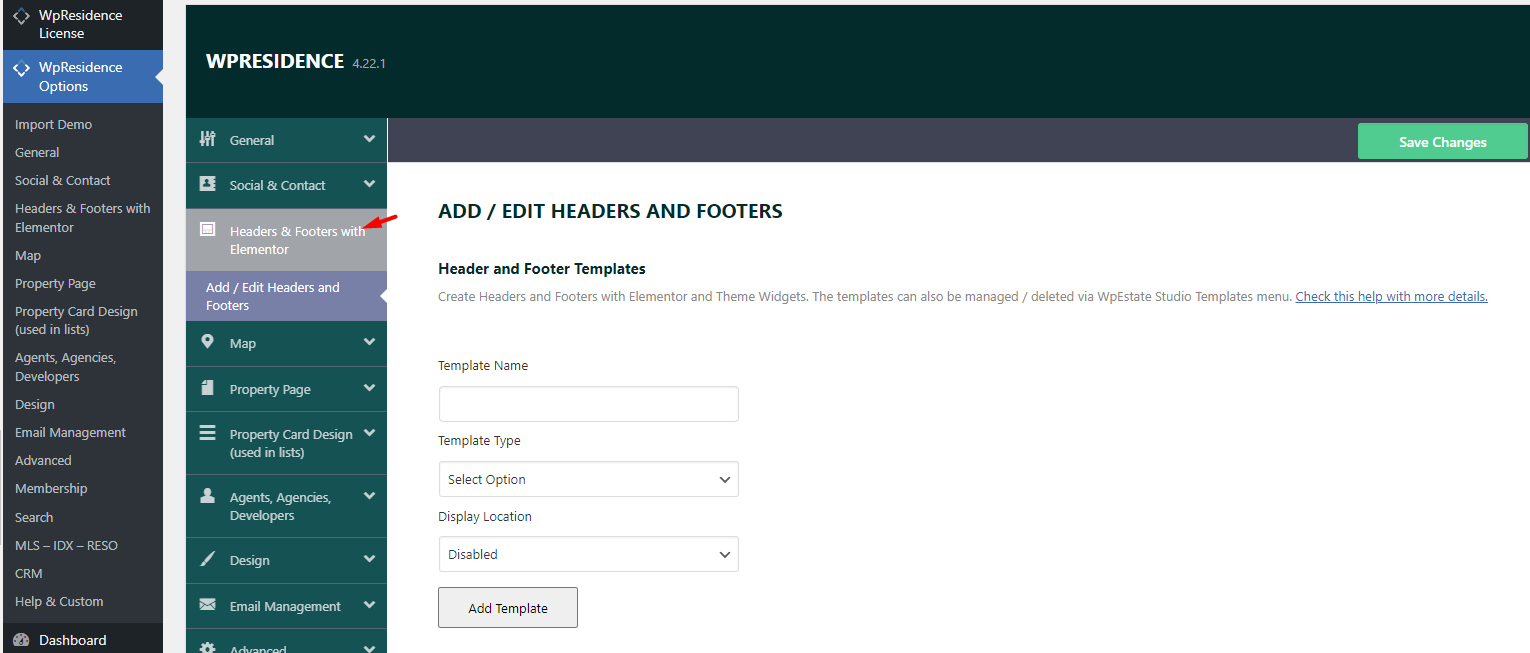Expand the General section chevron

369,139
